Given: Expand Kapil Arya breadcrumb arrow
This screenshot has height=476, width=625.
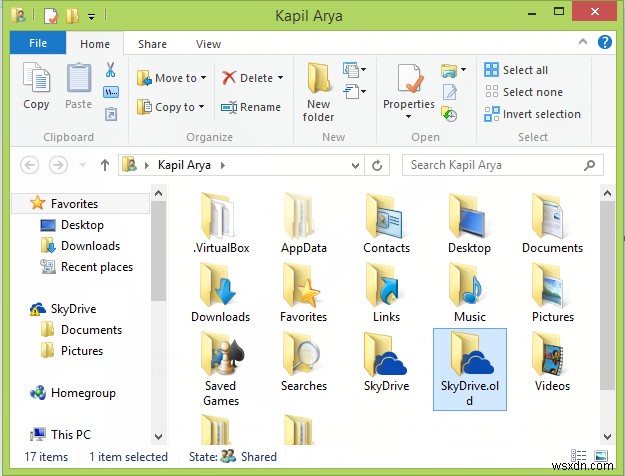Looking at the screenshot, I should [x=222, y=165].
